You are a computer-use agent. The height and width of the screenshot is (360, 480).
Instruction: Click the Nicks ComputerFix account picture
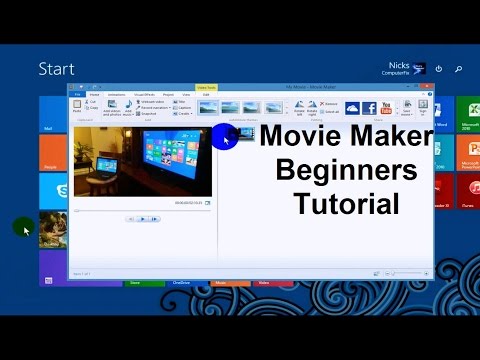[419, 68]
